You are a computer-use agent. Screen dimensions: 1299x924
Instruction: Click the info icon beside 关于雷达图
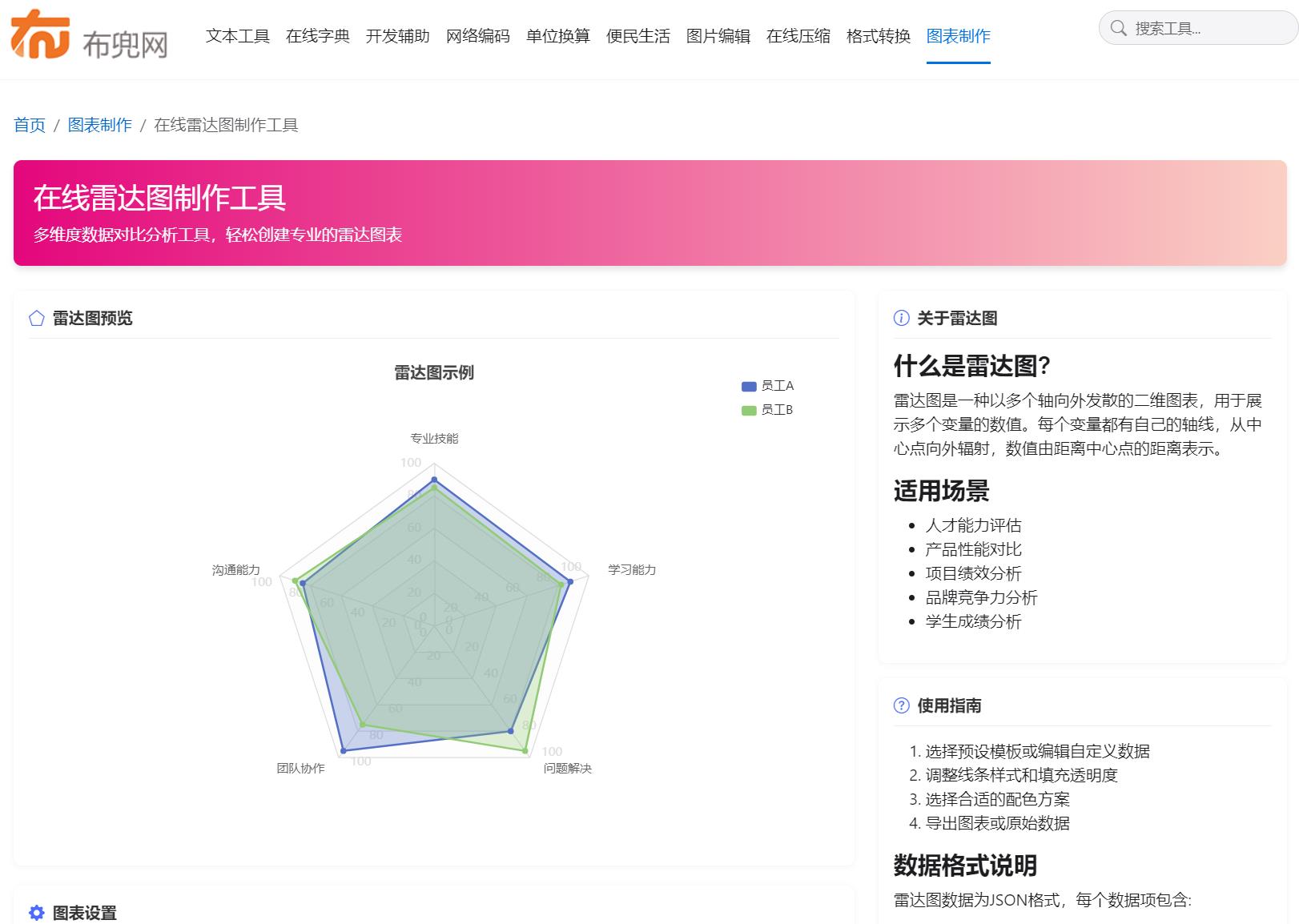(x=901, y=319)
